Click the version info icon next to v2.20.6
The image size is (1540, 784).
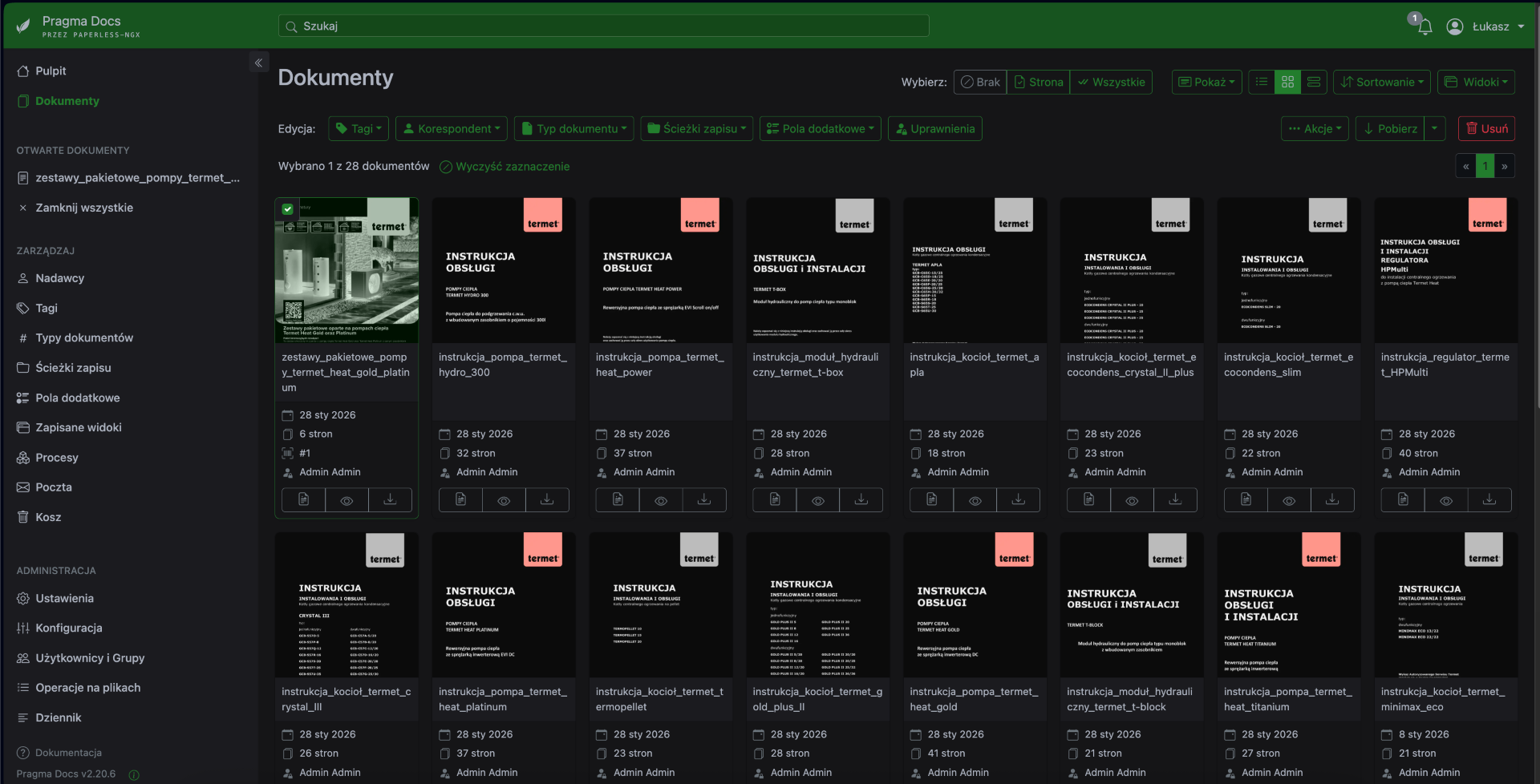click(x=134, y=774)
